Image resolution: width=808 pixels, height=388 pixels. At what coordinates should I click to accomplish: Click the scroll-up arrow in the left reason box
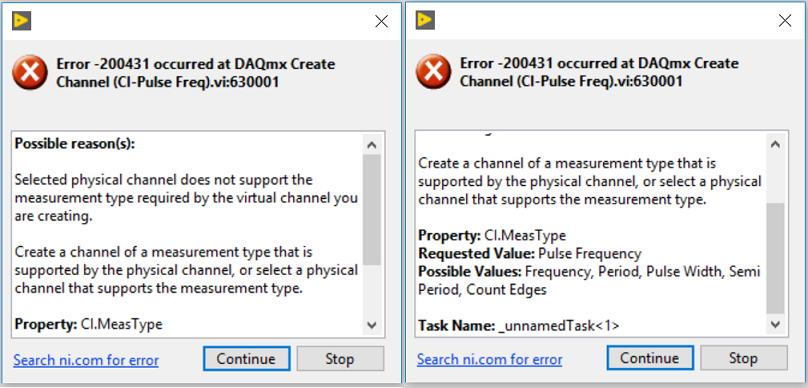click(x=372, y=145)
